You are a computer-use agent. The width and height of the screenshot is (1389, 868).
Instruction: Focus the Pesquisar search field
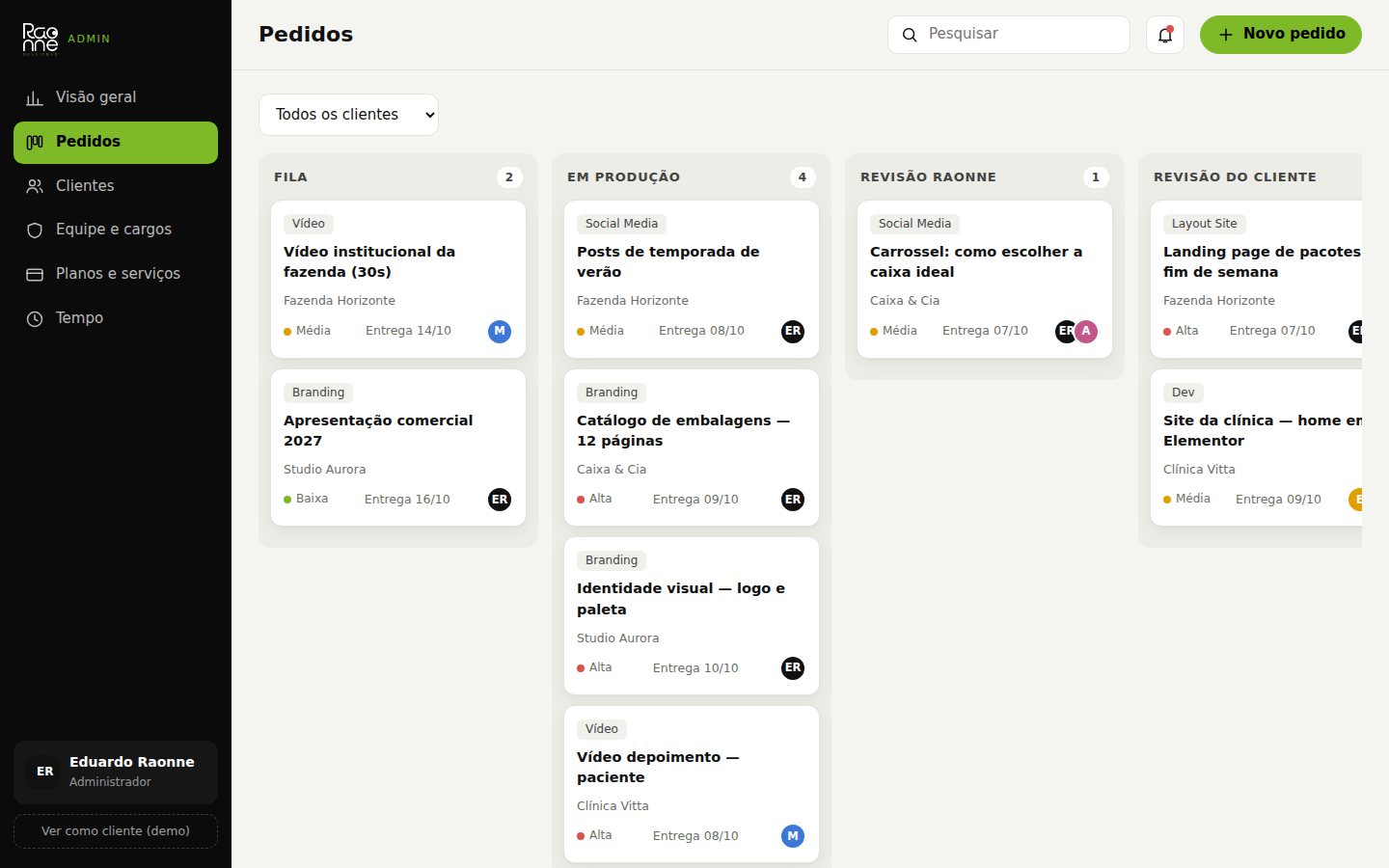(x=1009, y=35)
